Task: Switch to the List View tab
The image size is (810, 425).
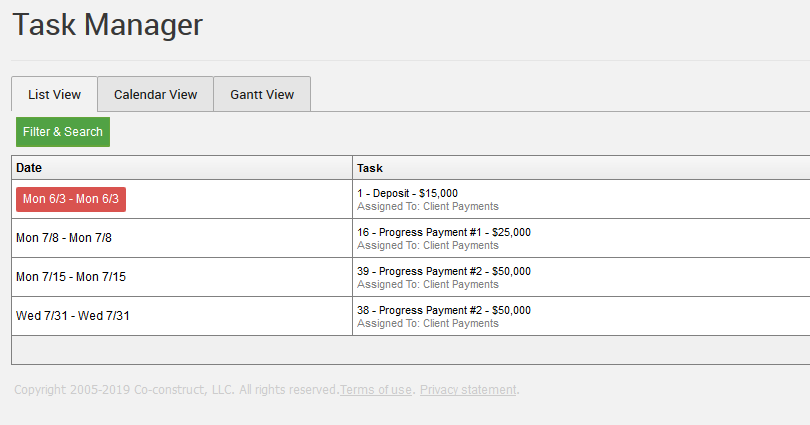Action: click(54, 95)
